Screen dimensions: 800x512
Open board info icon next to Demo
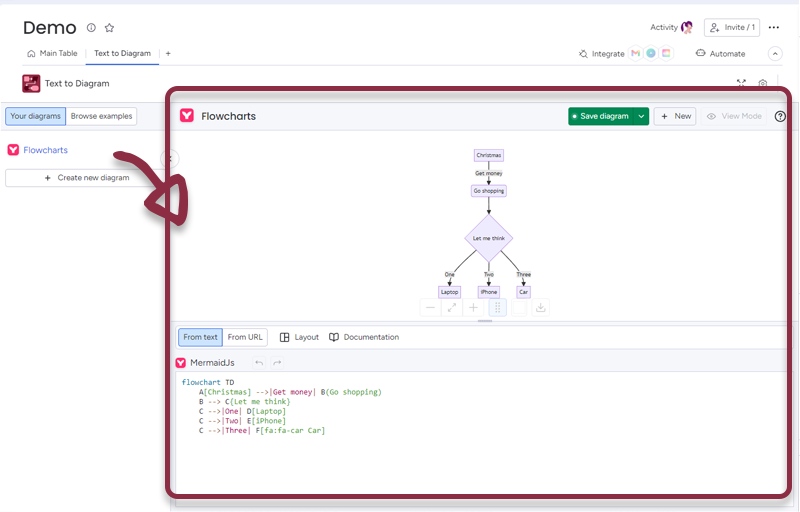click(91, 28)
